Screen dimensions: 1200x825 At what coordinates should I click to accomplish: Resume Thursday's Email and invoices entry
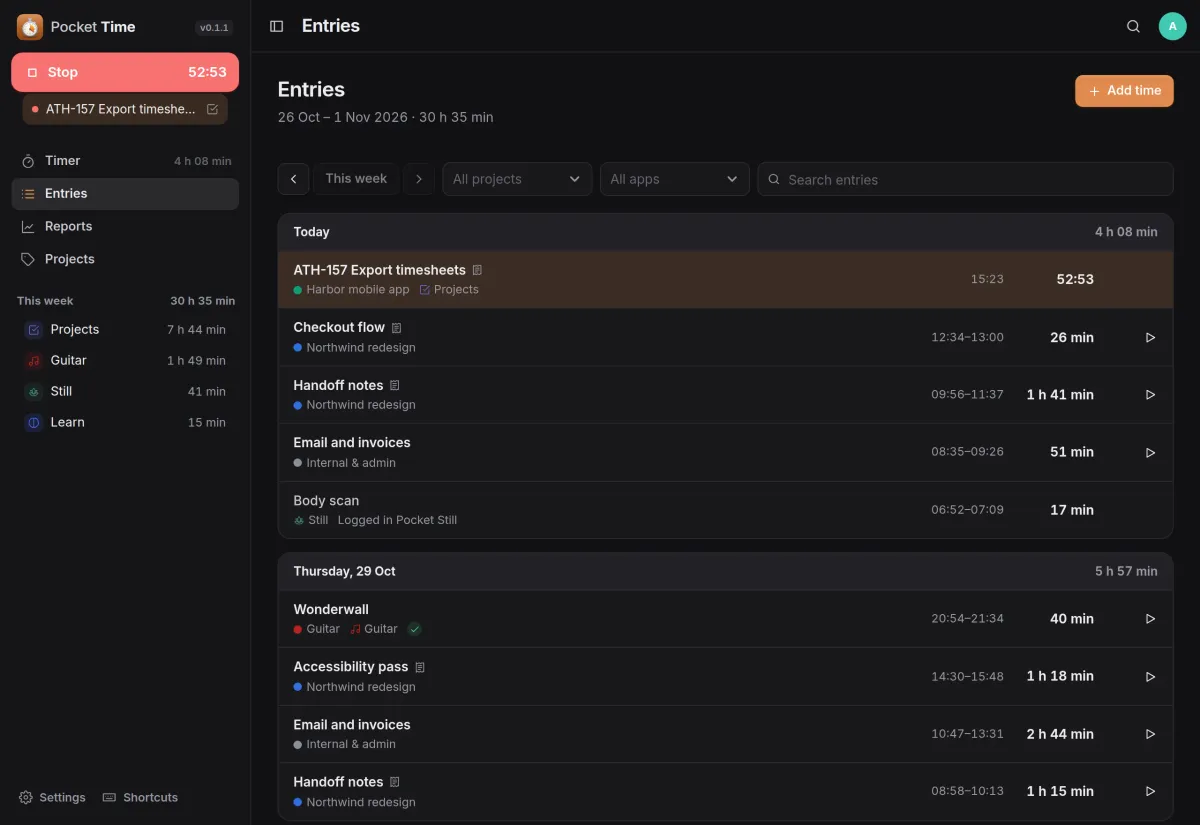[1150, 734]
